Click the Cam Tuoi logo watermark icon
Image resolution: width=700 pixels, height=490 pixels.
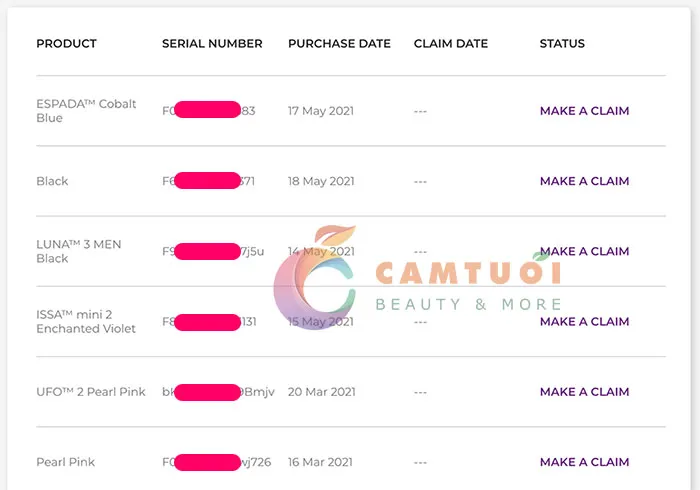[x=315, y=283]
